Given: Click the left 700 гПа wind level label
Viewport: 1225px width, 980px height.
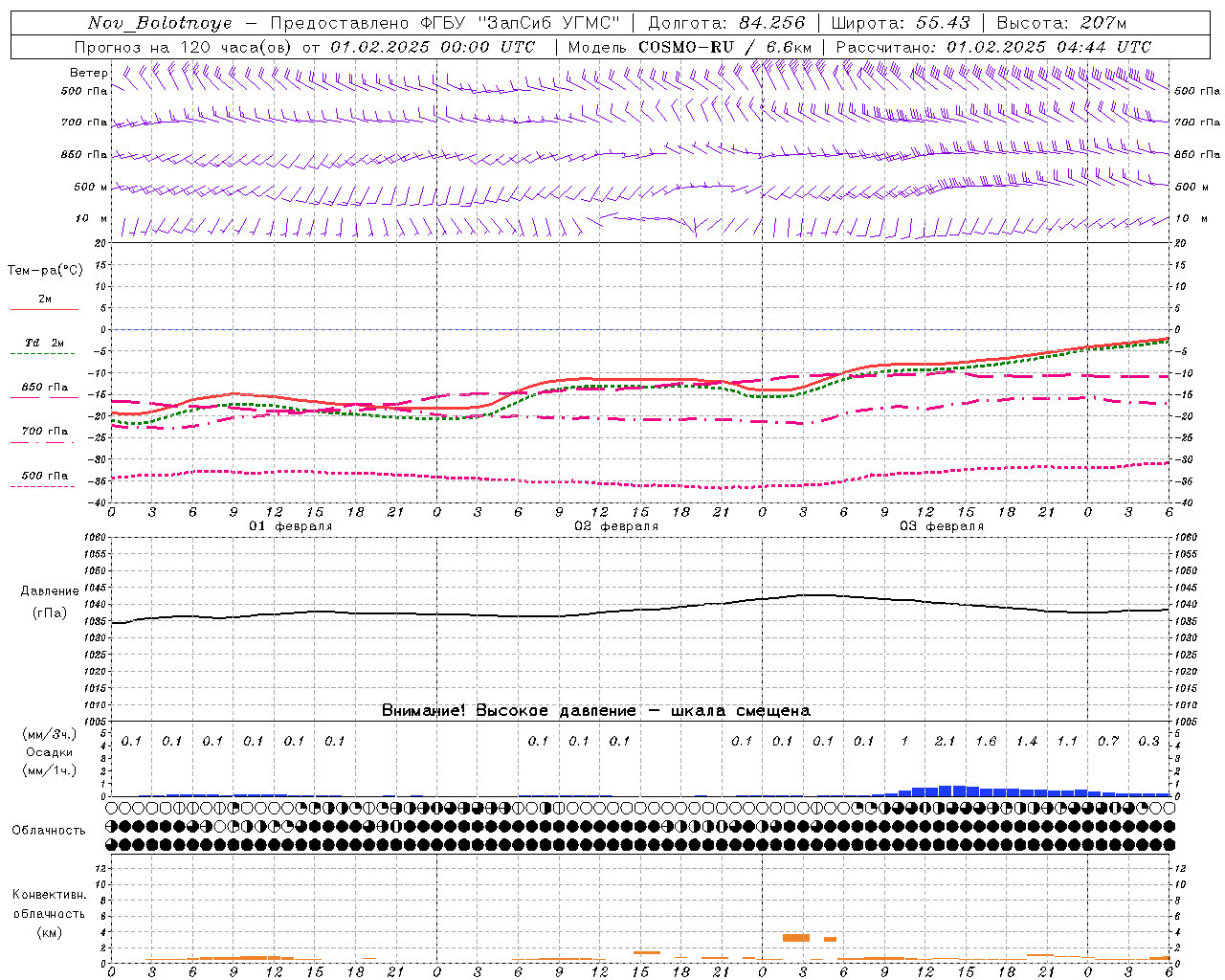Looking at the screenshot, I should tap(84, 122).
